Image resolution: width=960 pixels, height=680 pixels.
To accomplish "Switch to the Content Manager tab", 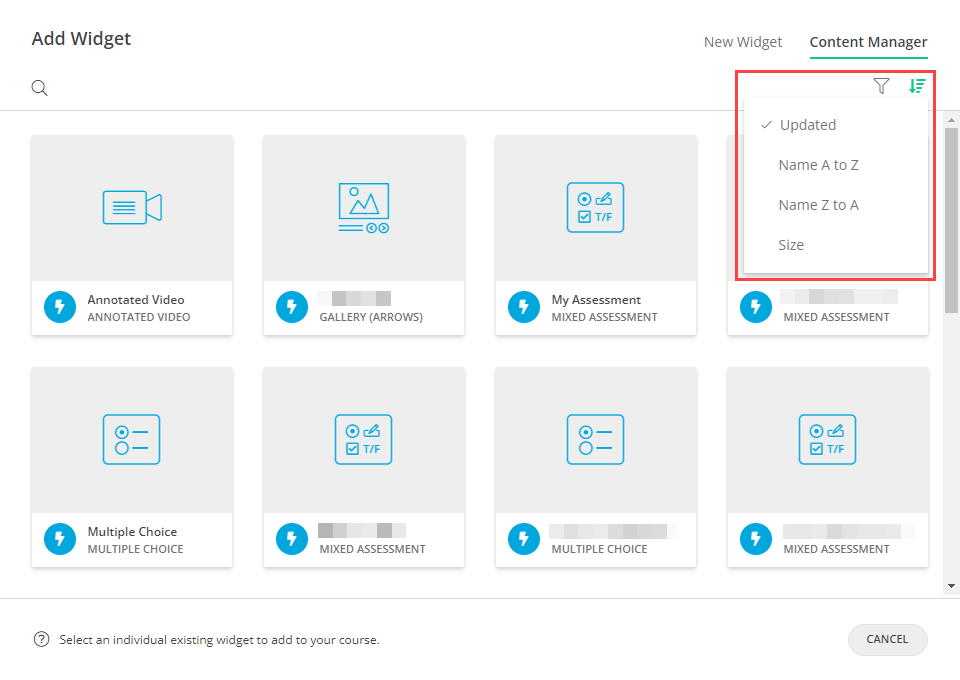I will click(x=868, y=42).
